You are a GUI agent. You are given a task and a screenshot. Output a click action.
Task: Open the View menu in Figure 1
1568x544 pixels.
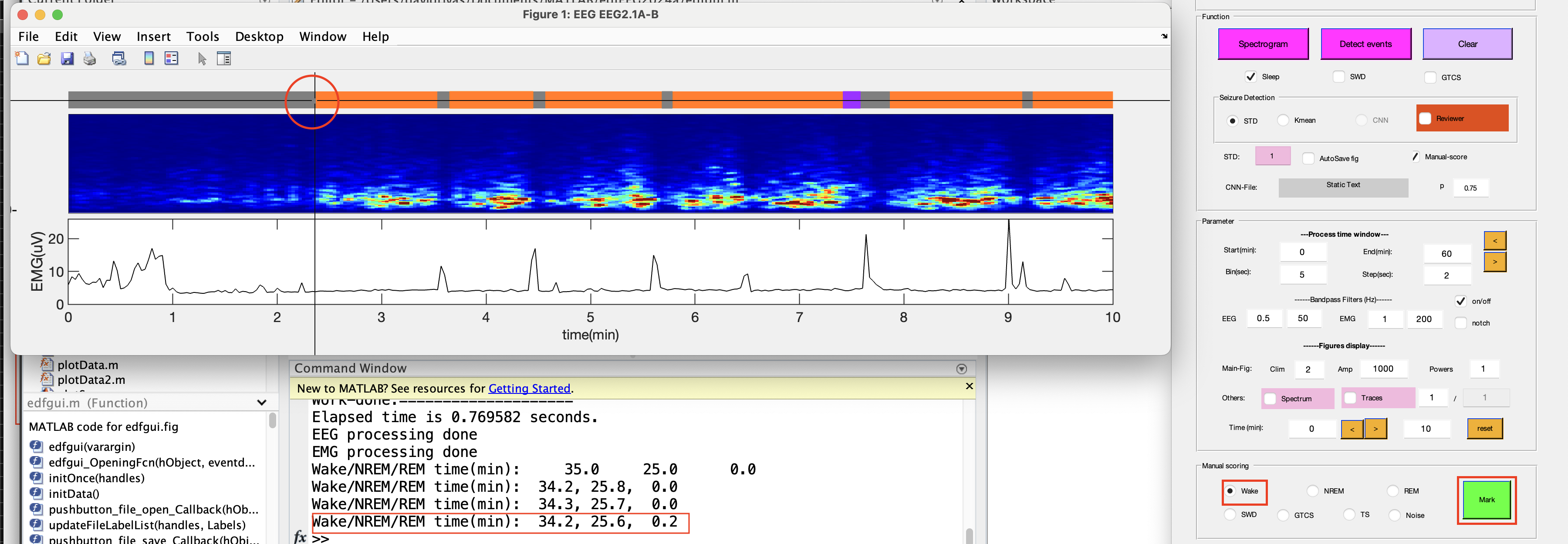tap(107, 37)
